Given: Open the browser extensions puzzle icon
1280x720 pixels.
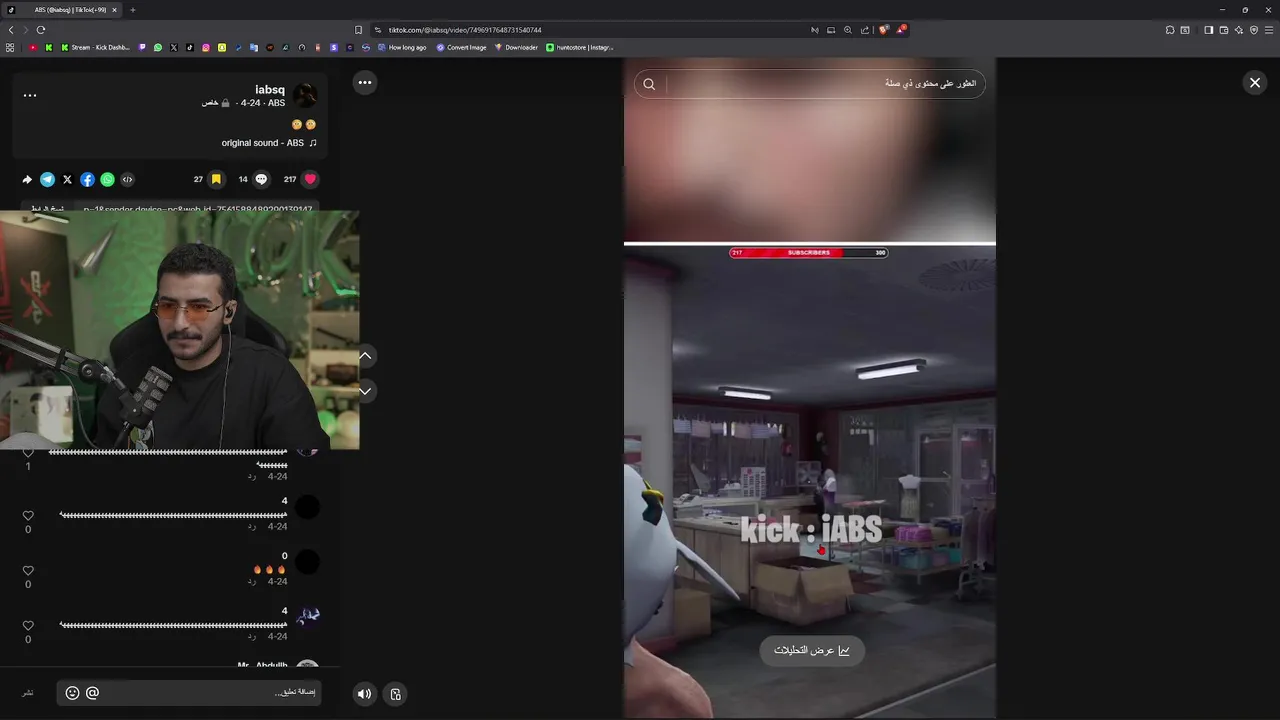Looking at the screenshot, I should (x=1170, y=30).
